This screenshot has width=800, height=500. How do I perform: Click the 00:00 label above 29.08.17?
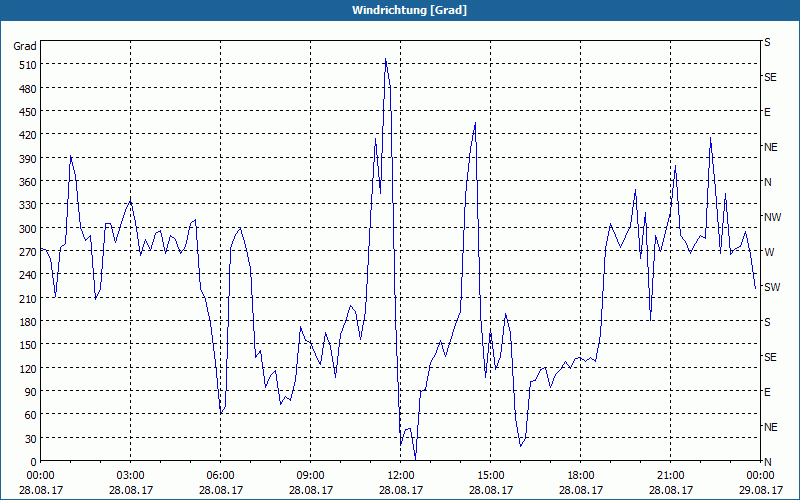pyautogui.click(x=760, y=476)
